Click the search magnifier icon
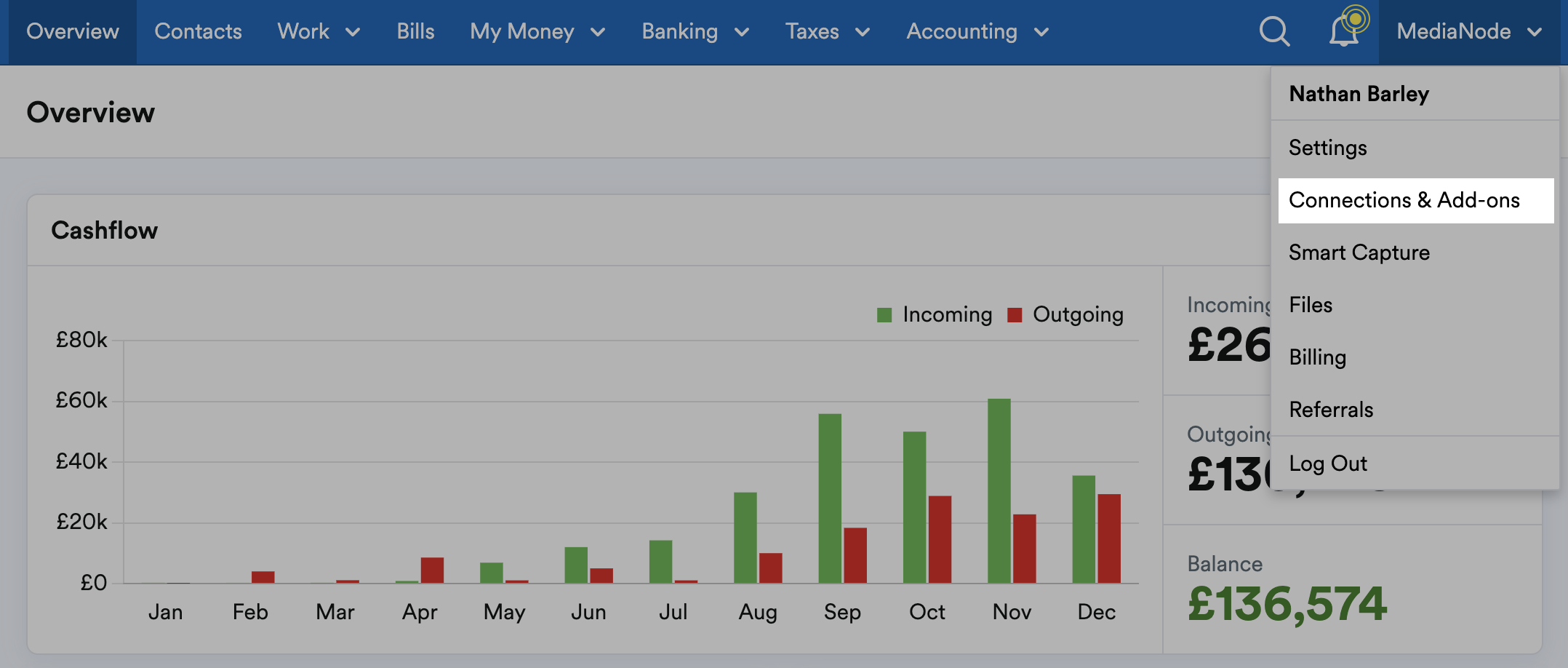 pos(1274,31)
